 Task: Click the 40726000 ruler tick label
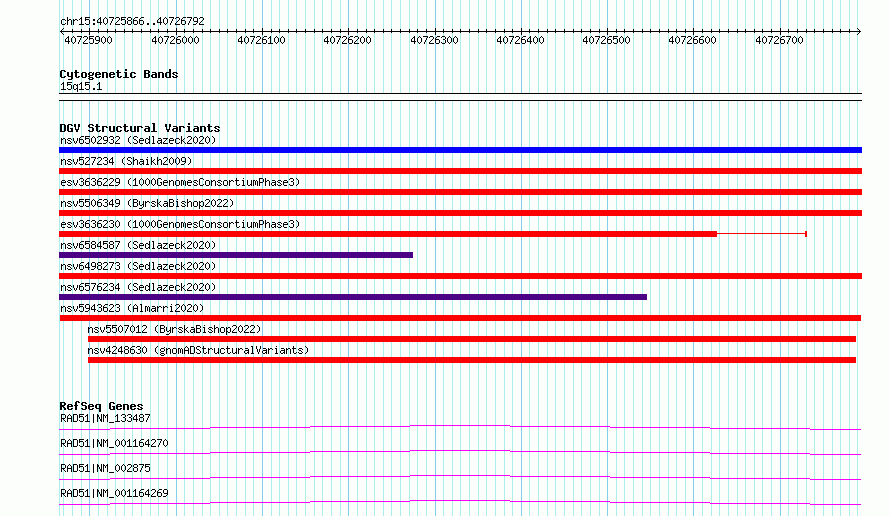175,40
